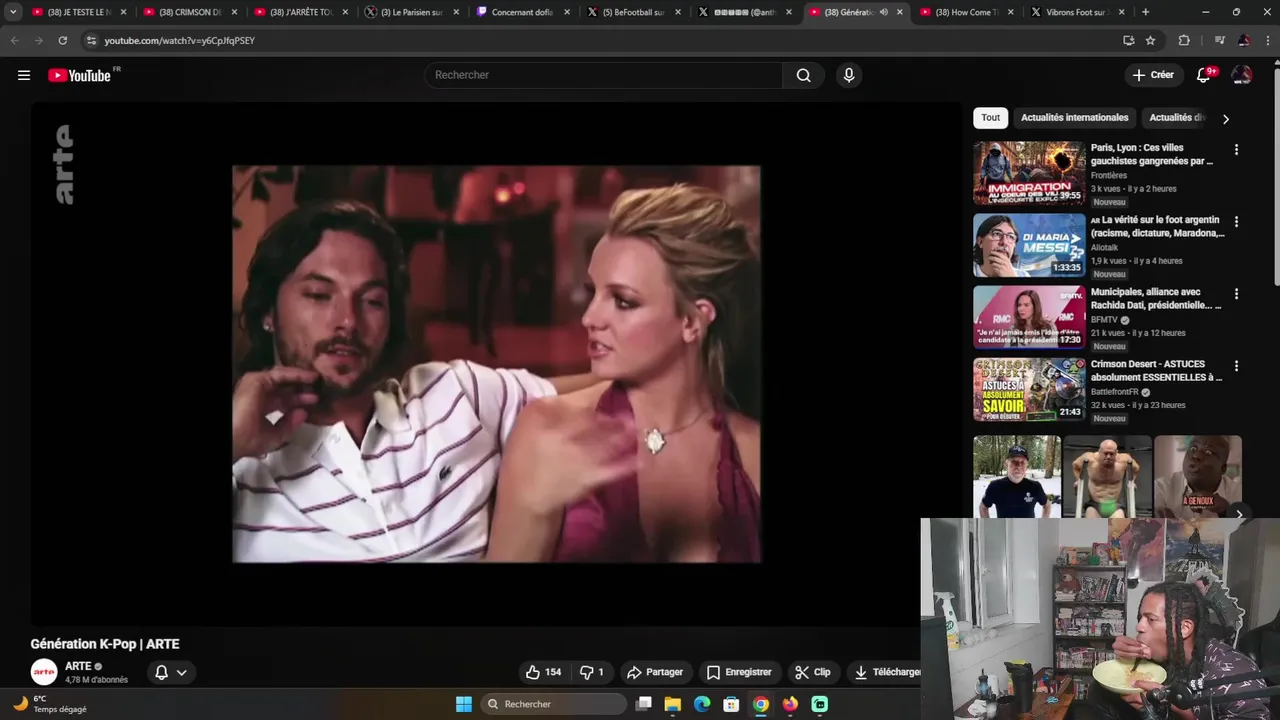Open the Municipales BFMTV video thumbnail
The width and height of the screenshot is (1280, 720).
click(1029, 317)
